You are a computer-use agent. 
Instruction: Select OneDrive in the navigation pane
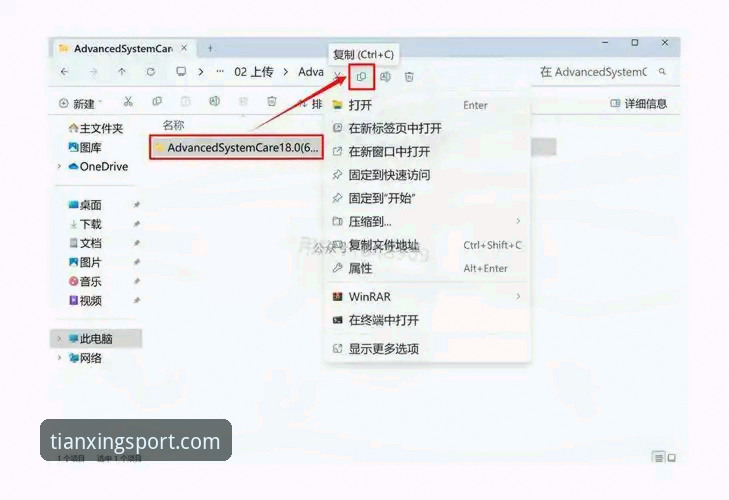[x=98, y=166]
